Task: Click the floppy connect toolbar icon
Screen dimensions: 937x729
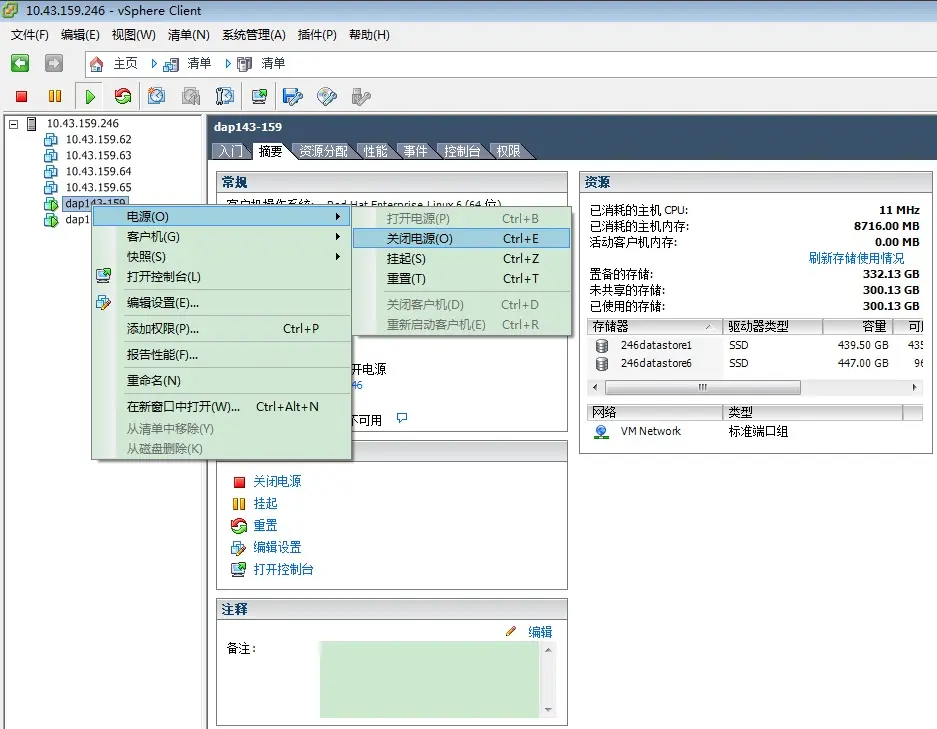Action: pyautogui.click(x=293, y=96)
